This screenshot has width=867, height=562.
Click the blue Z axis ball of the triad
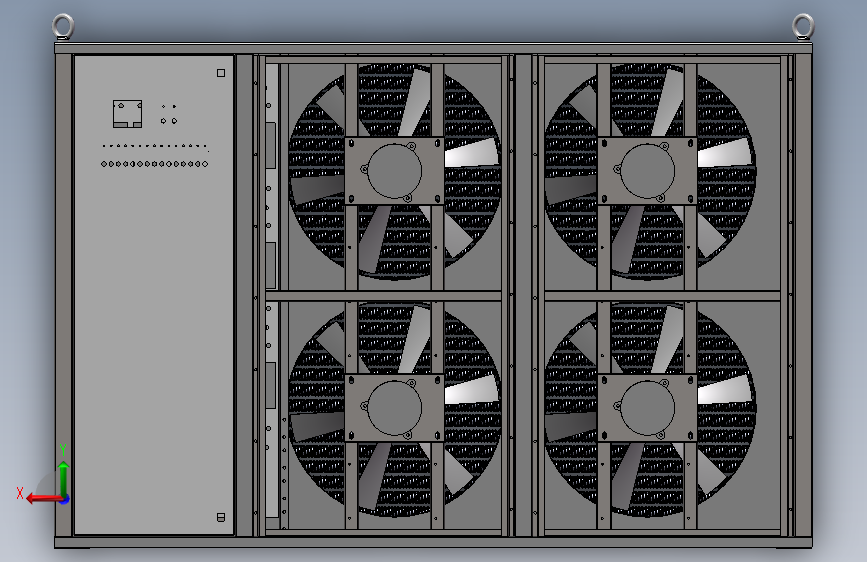(65, 499)
